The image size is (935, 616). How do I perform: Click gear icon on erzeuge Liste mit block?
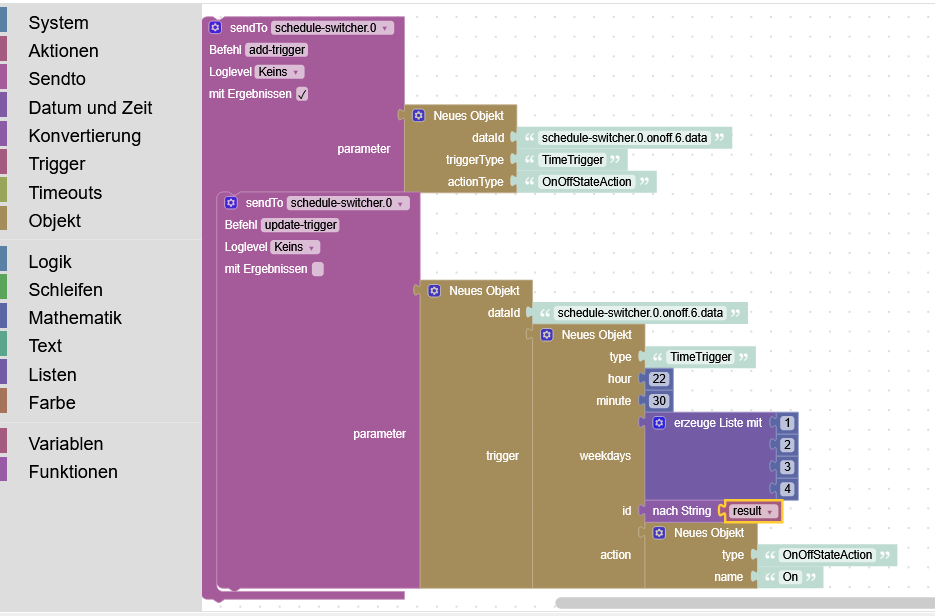(659, 423)
